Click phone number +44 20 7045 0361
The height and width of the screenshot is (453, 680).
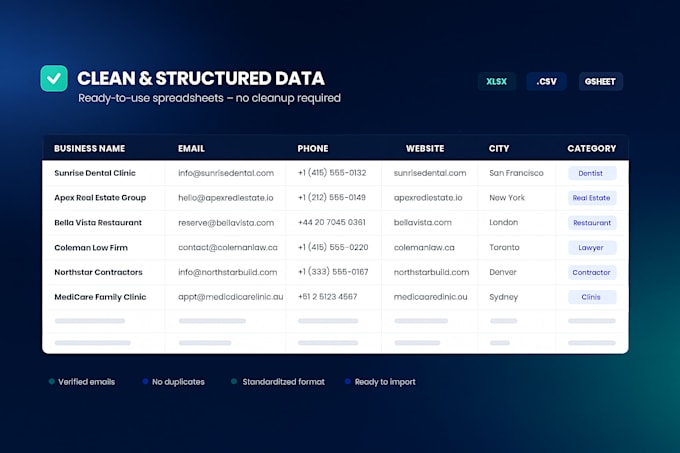coord(332,222)
